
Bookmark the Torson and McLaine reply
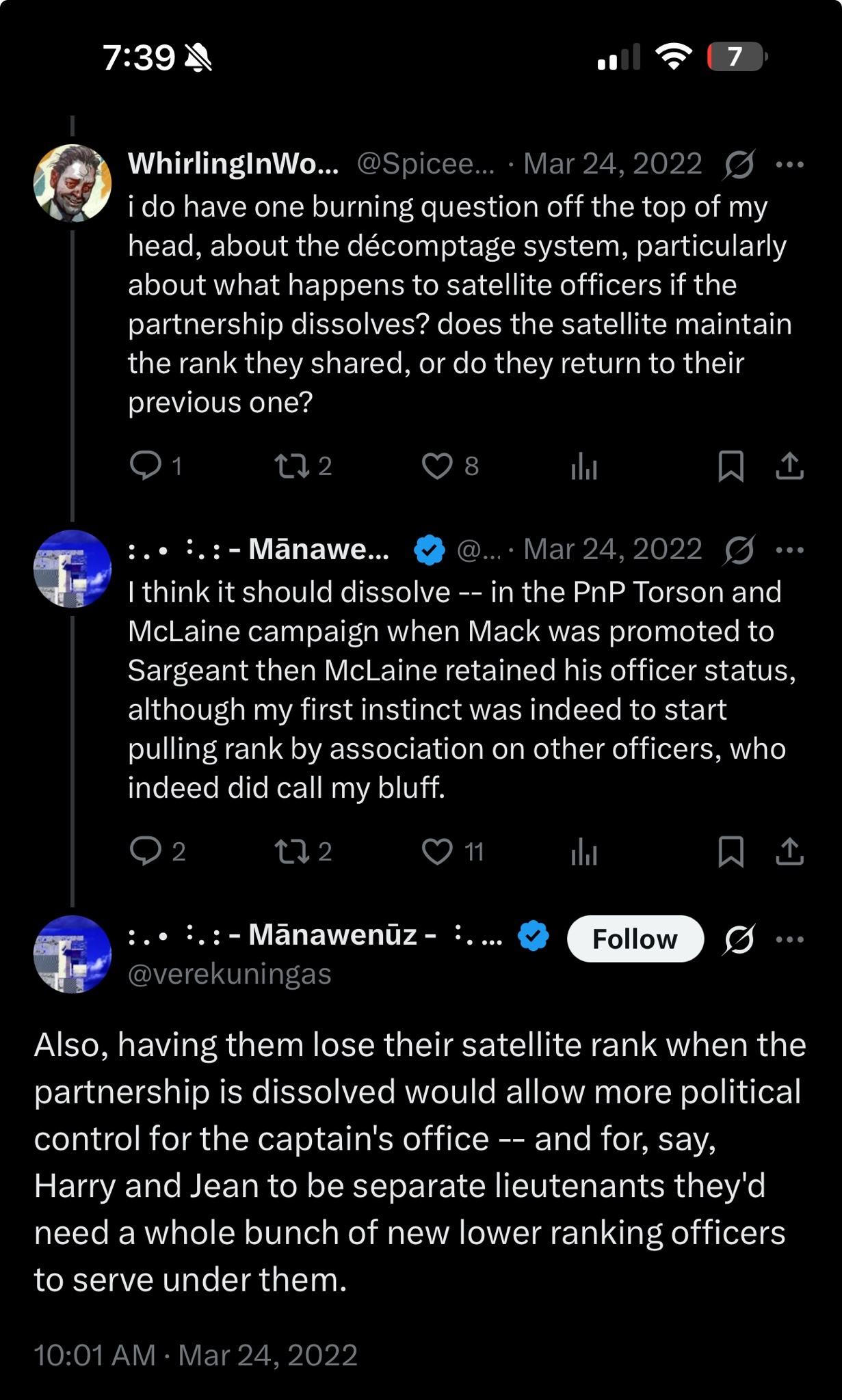[x=731, y=852]
